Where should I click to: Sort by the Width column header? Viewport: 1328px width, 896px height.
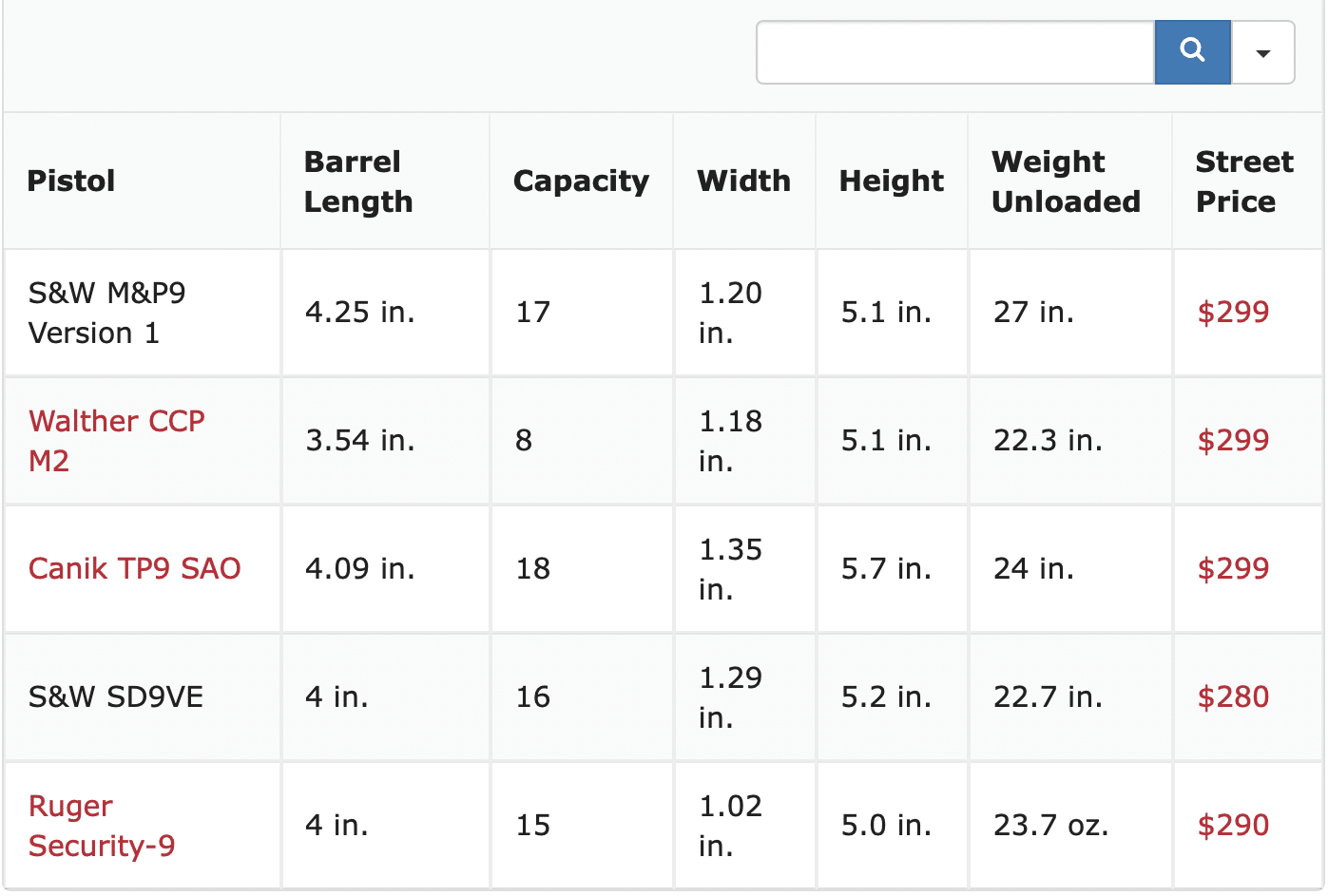point(743,181)
